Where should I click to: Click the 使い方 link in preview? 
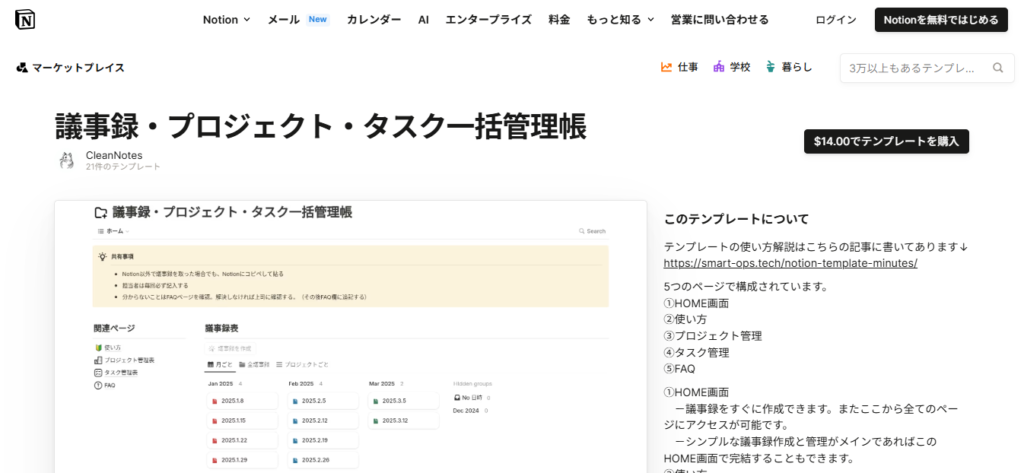pyautogui.click(x=112, y=348)
